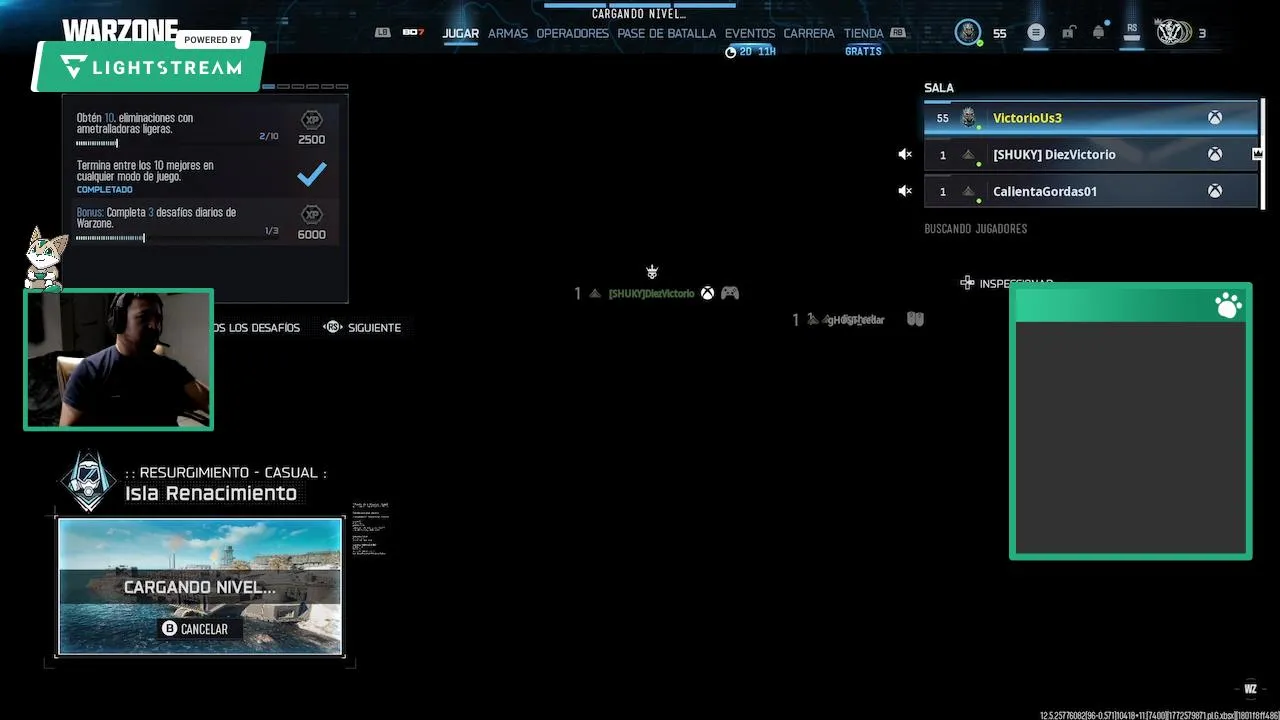Open the OPERADORES tab
1280x720 pixels.
[572, 33]
